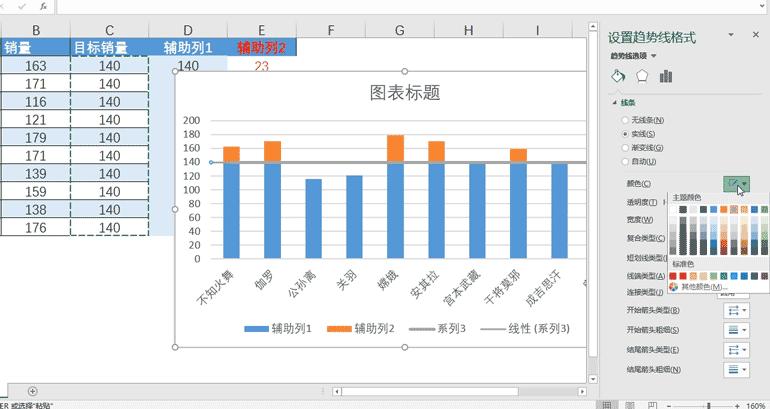Click vertical scrollbar up arrow
This screenshot has width=770, height=409.
click(593, 27)
